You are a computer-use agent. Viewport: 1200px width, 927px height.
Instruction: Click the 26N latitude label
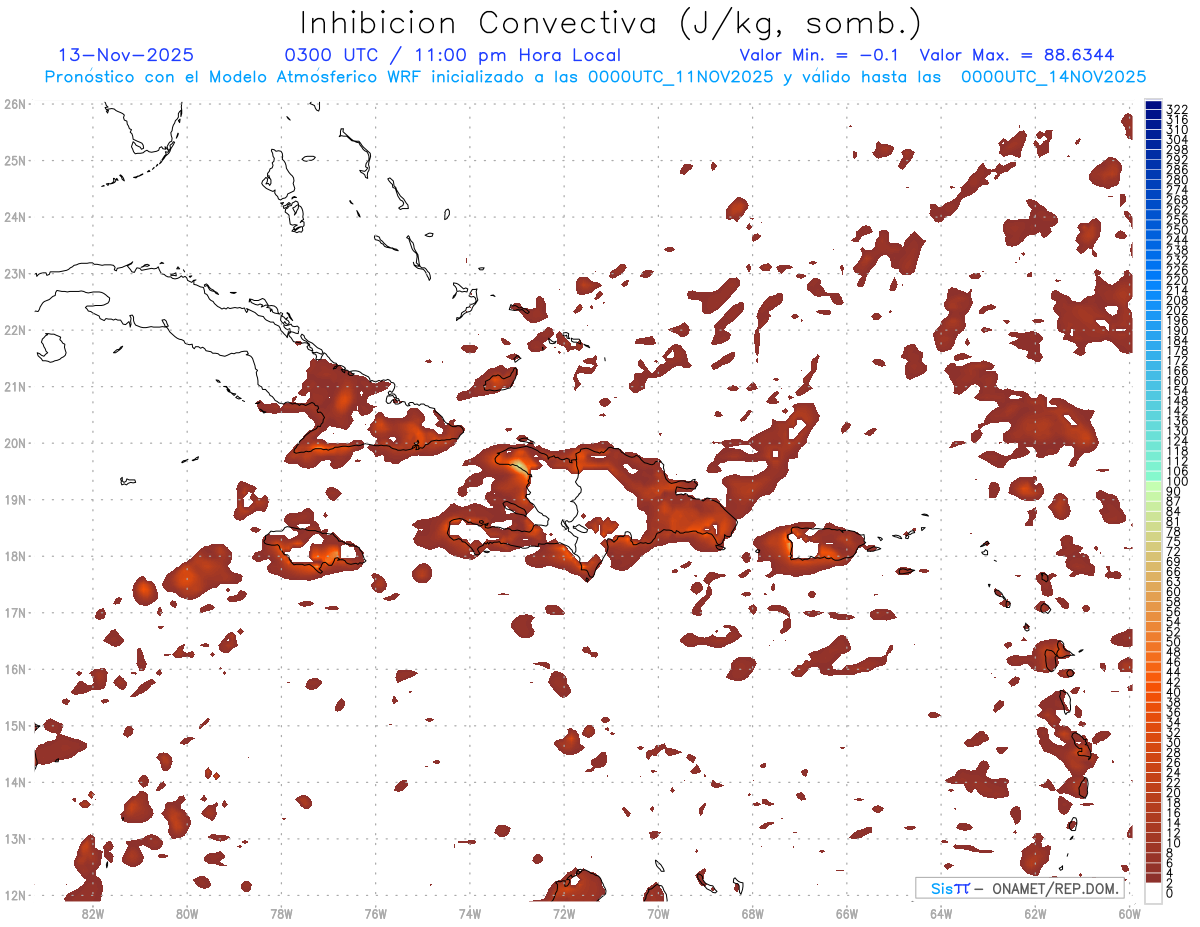click(x=14, y=103)
